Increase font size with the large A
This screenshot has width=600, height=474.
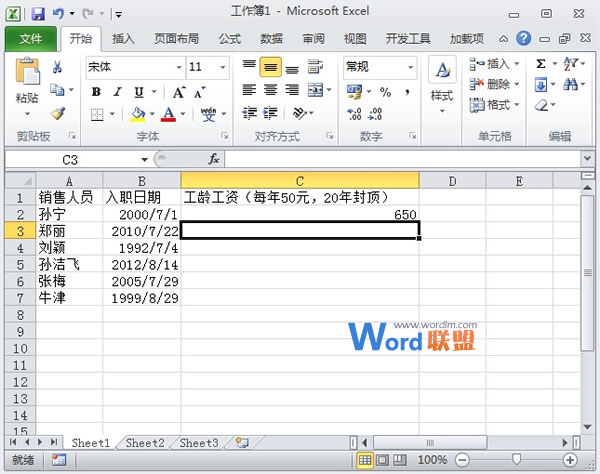[x=179, y=92]
